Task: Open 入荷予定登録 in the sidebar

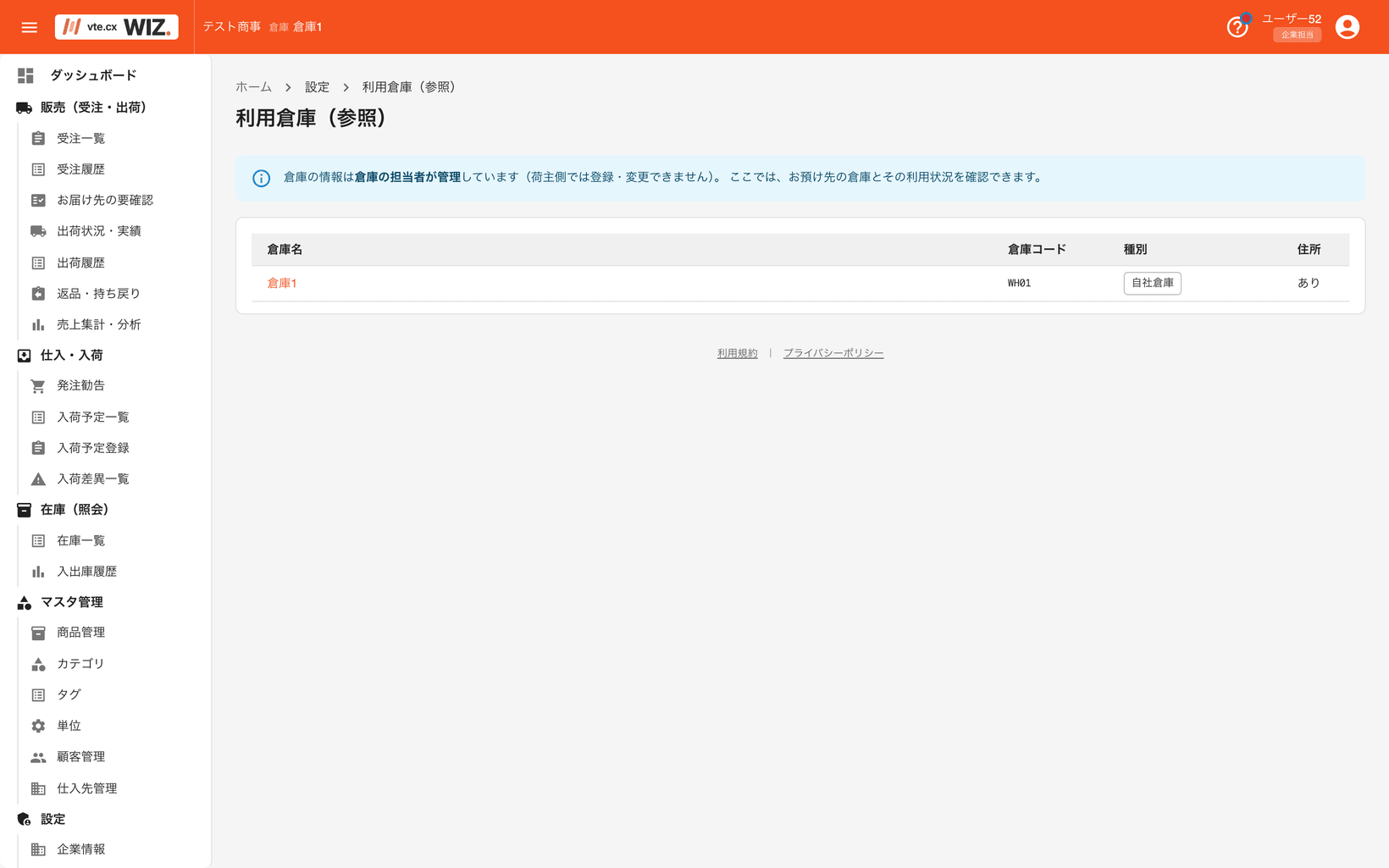Action: click(x=92, y=448)
